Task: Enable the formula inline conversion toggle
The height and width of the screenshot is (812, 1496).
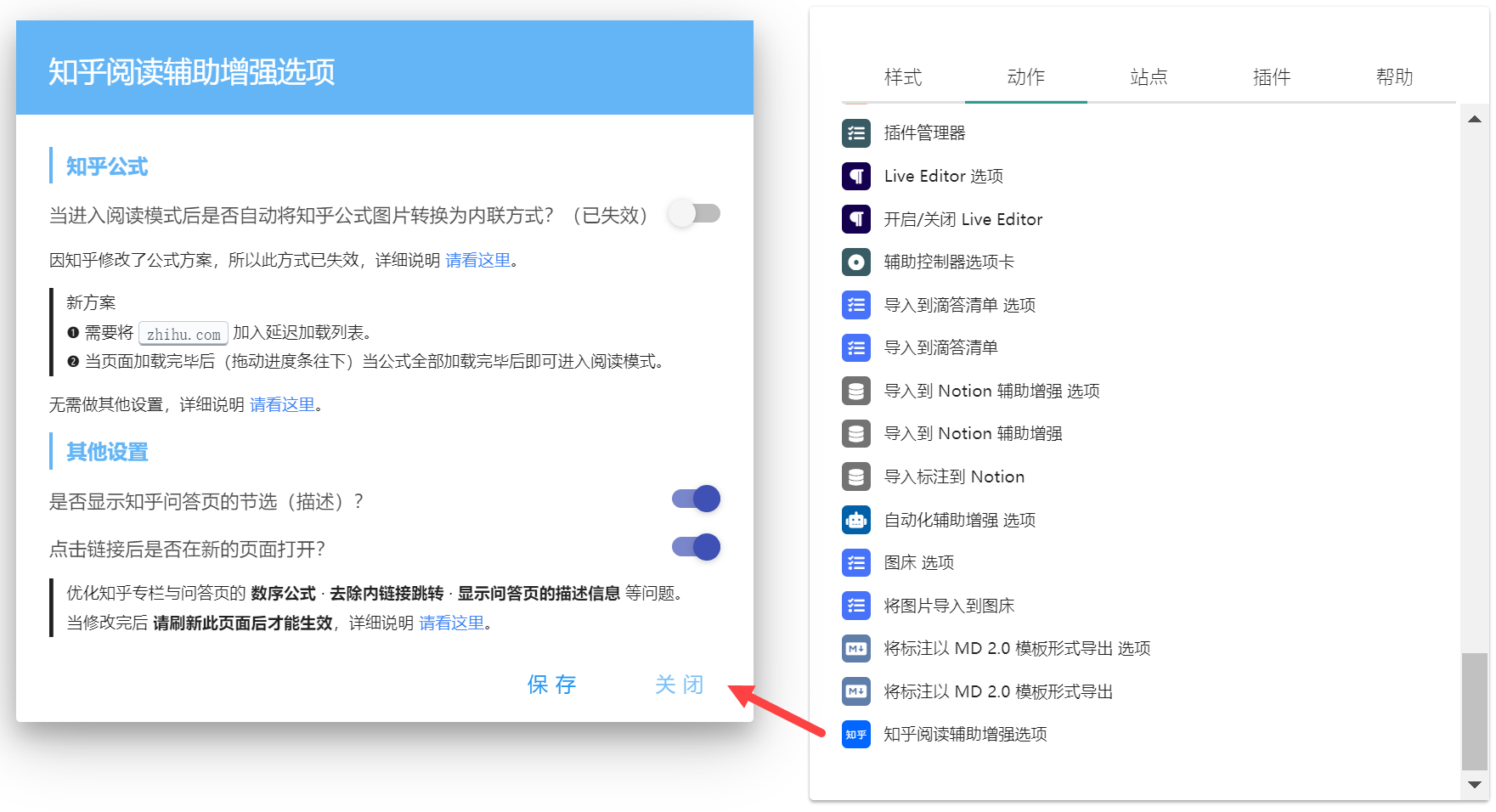Action: tap(694, 213)
